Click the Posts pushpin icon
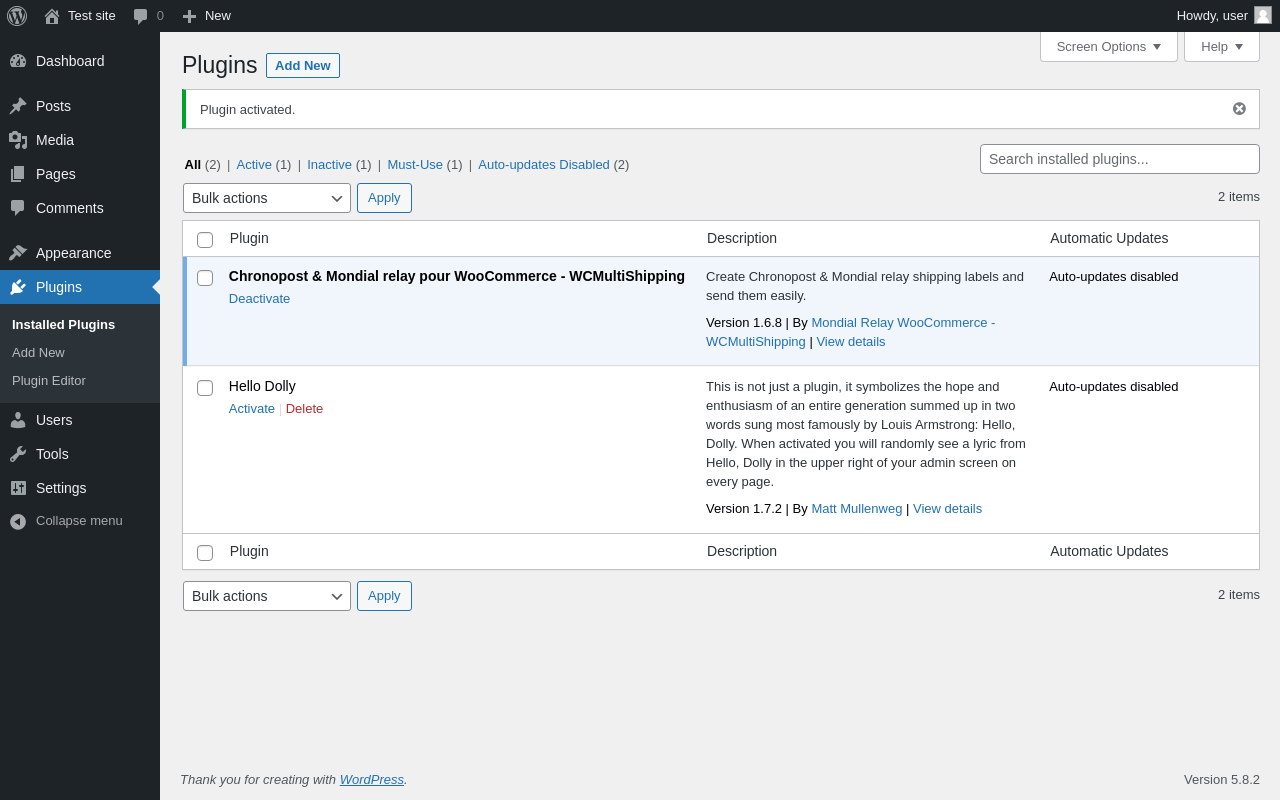 18,106
